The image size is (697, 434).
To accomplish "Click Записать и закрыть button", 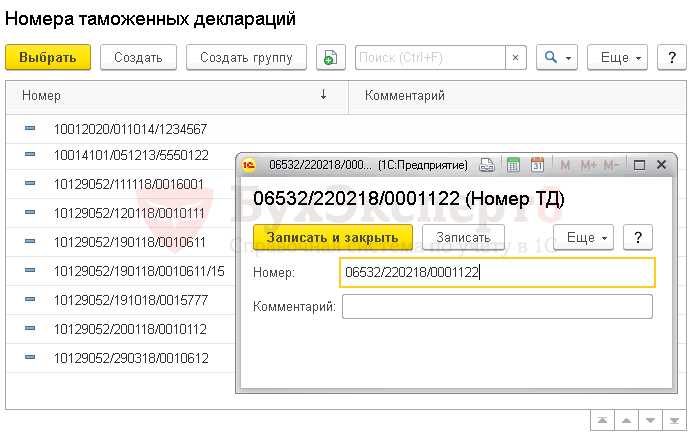I will [x=333, y=237].
